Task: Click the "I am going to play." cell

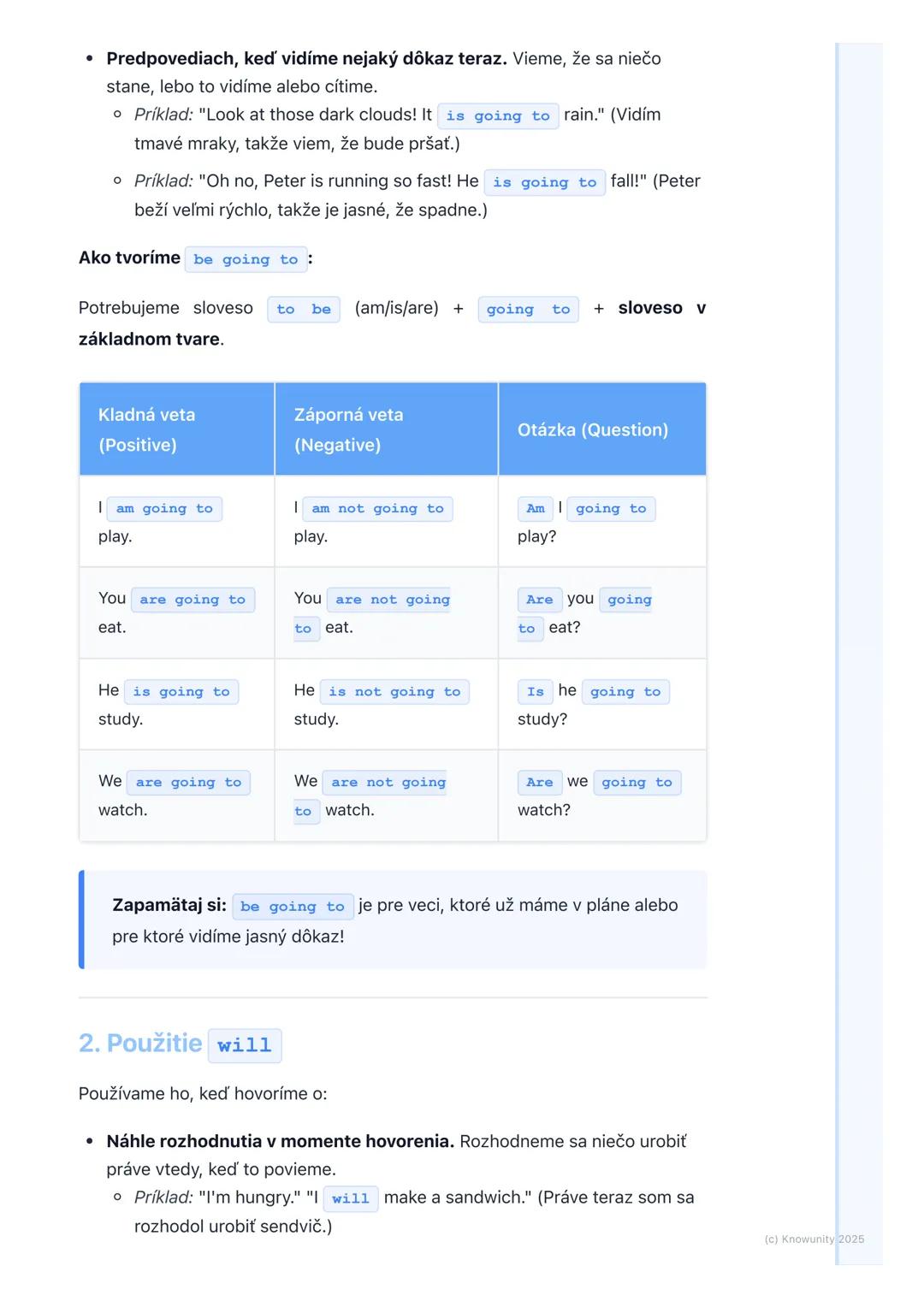Action: tap(177, 522)
